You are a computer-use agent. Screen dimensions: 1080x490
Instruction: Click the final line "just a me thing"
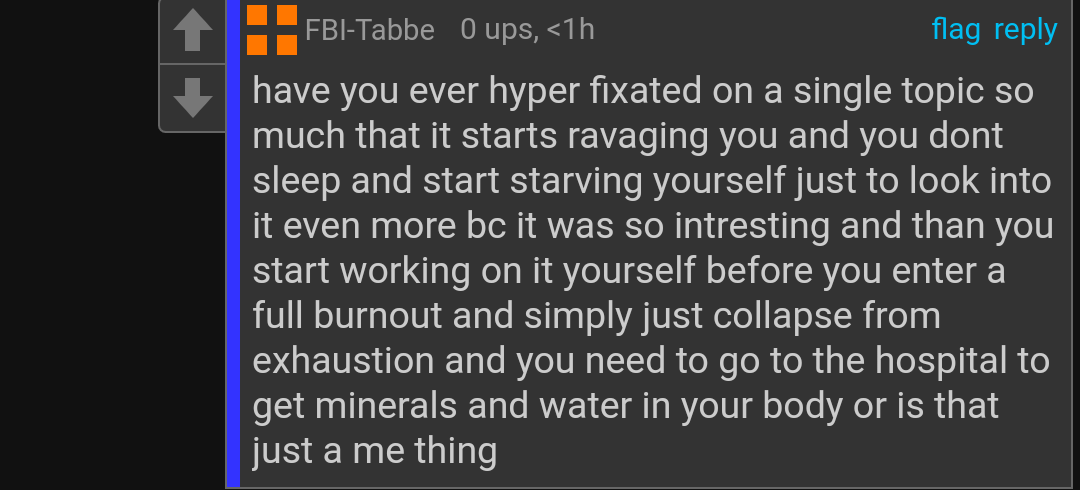(374, 452)
